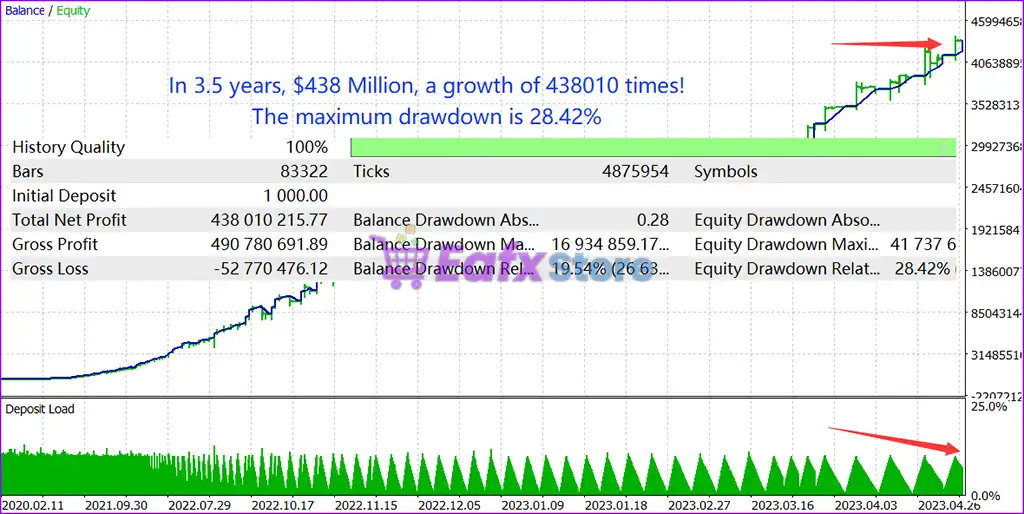Click the Symbols label
Screen dimensions: 1024x514
click(x=726, y=172)
